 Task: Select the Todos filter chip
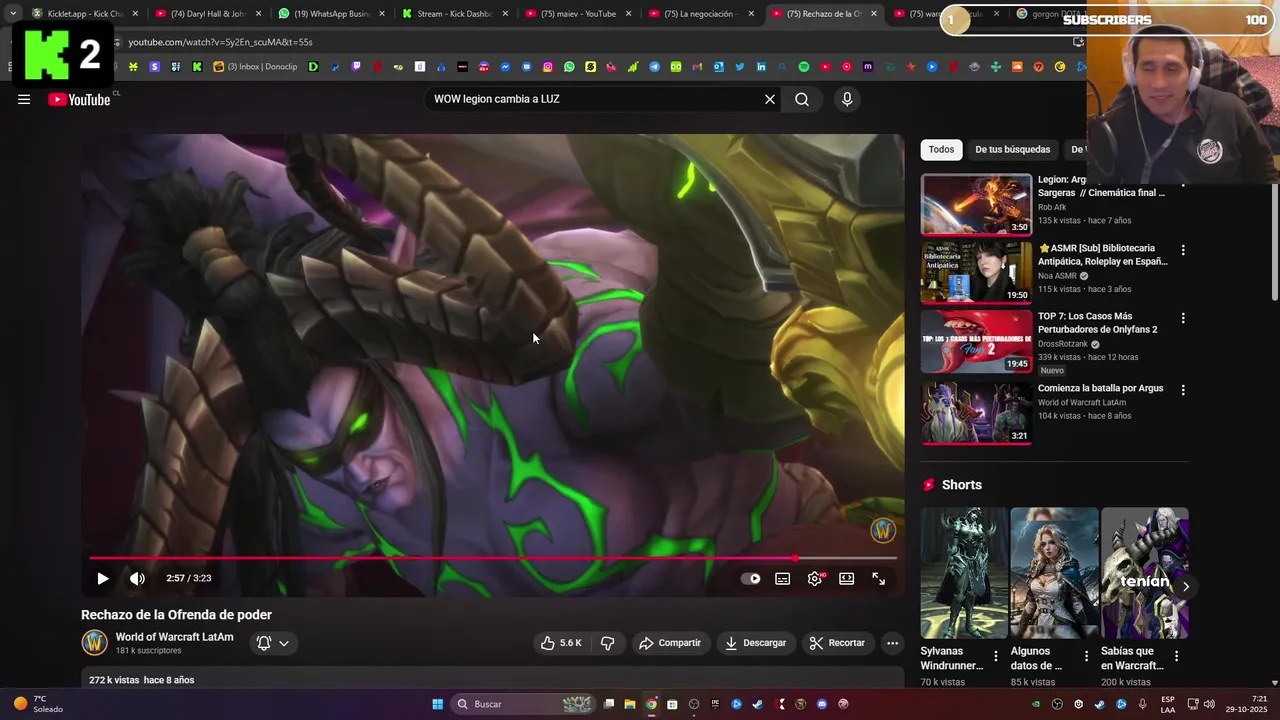tap(941, 149)
